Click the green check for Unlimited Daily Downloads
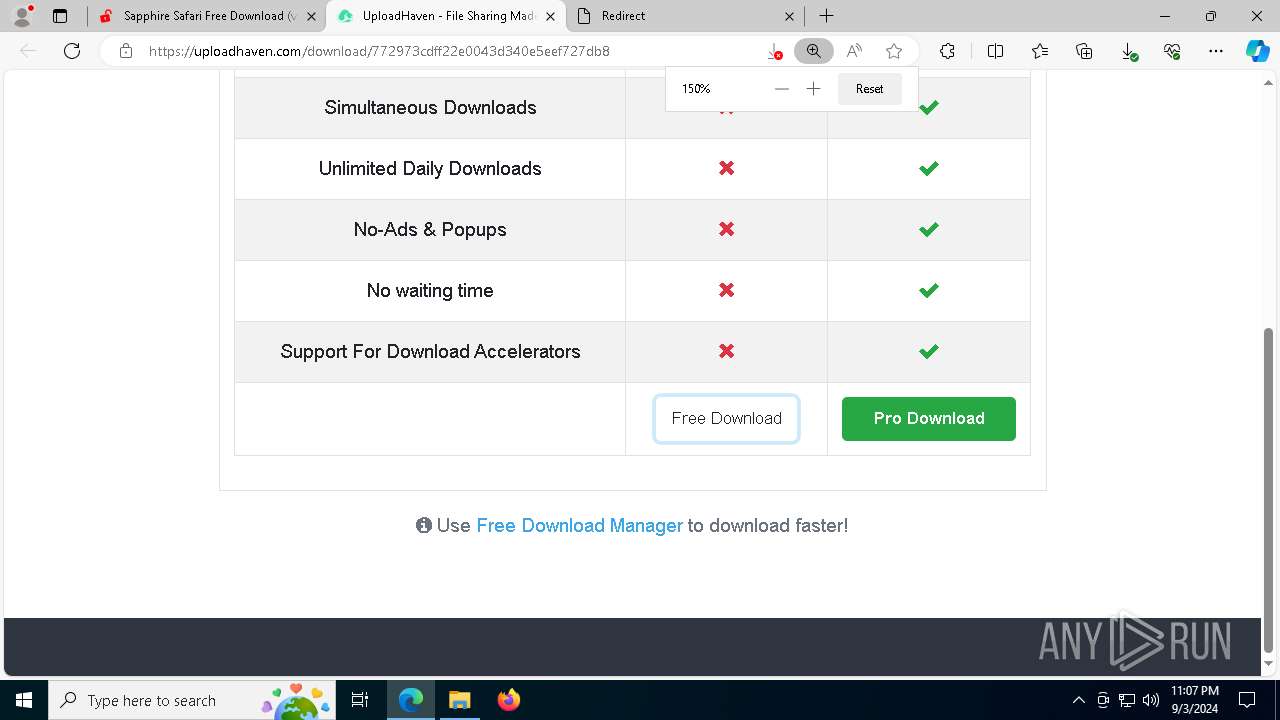 click(x=929, y=168)
